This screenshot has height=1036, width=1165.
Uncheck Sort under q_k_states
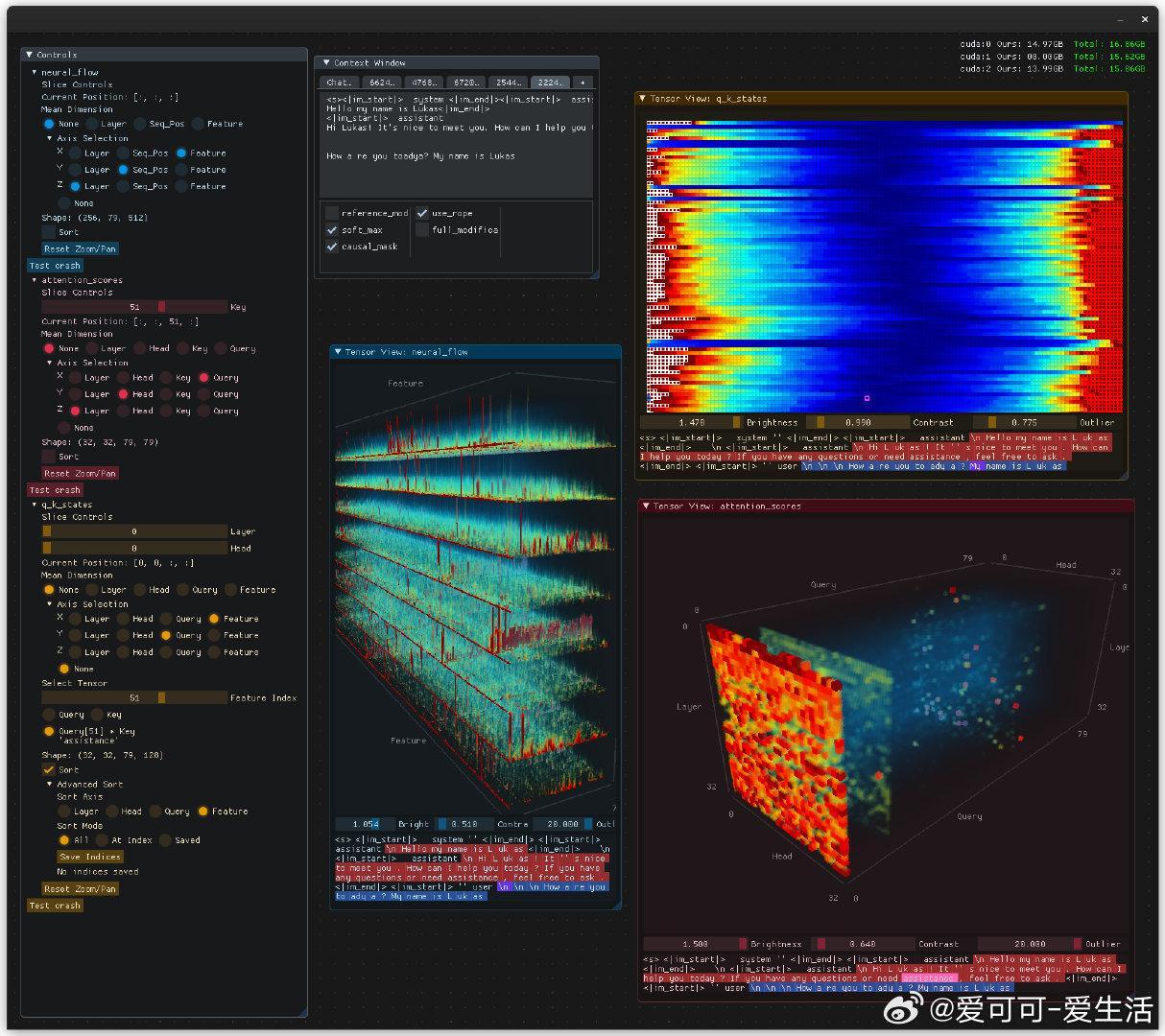(48, 769)
